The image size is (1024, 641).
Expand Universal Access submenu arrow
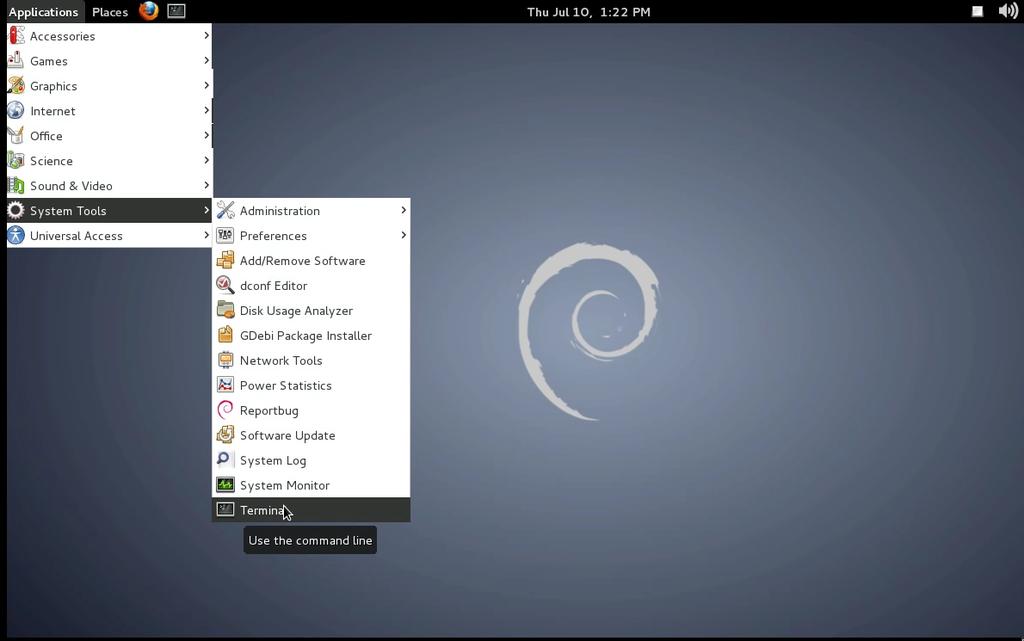tap(206, 235)
